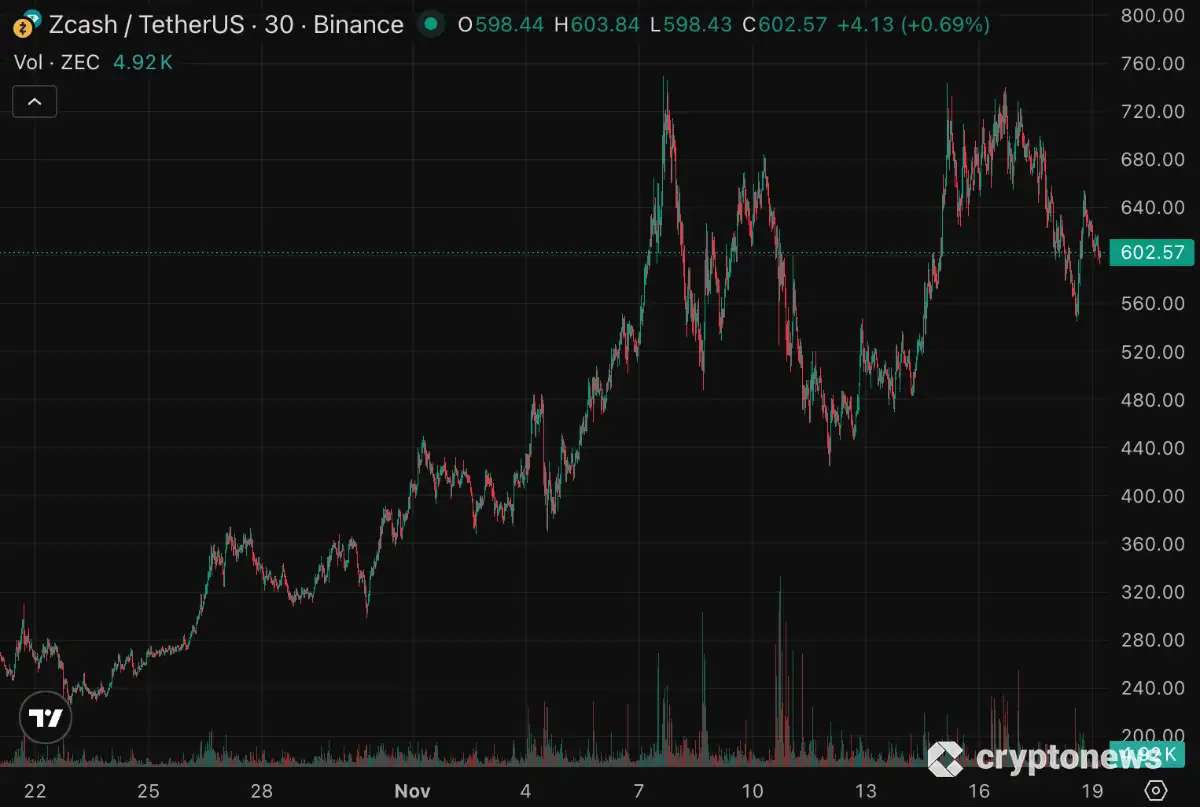Select the Vol · ZEC indicator label

(57, 62)
